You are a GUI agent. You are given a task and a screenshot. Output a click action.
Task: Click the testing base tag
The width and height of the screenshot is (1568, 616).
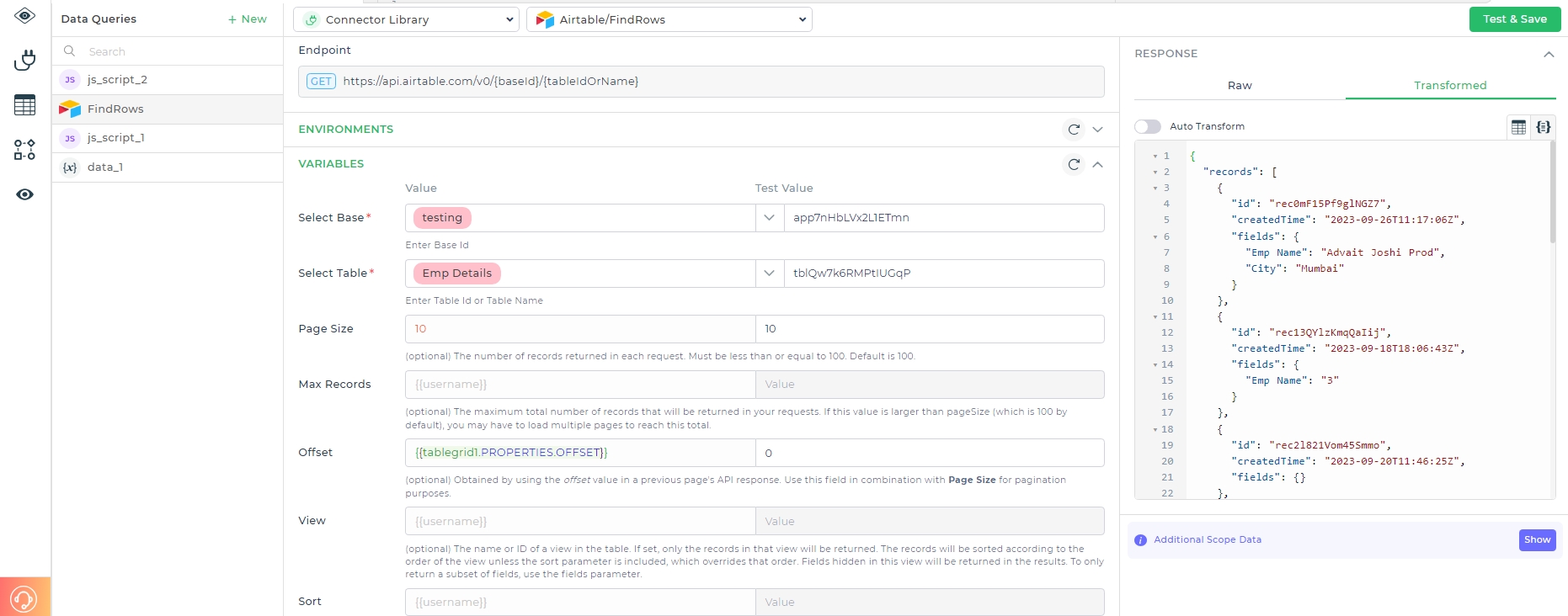point(442,217)
